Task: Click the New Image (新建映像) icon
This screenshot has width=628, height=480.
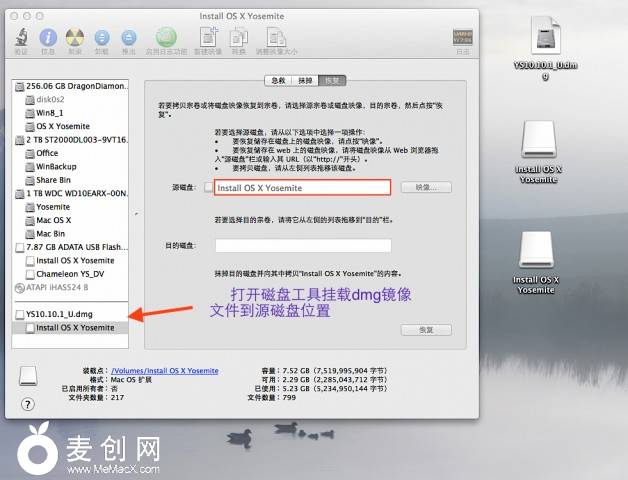Action: pos(207,38)
